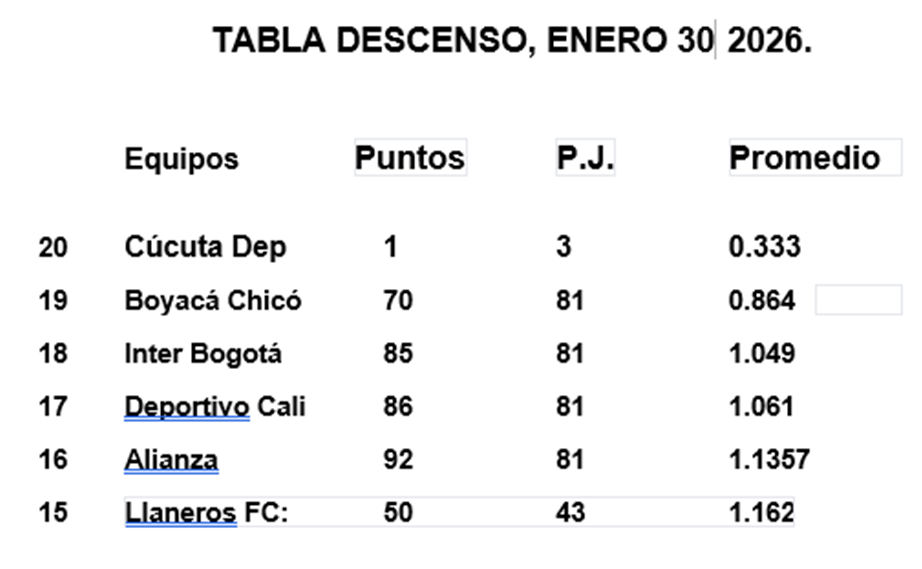Click the underlined team name Alianza
Viewport: 922px width, 569px height.
tap(171, 460)
